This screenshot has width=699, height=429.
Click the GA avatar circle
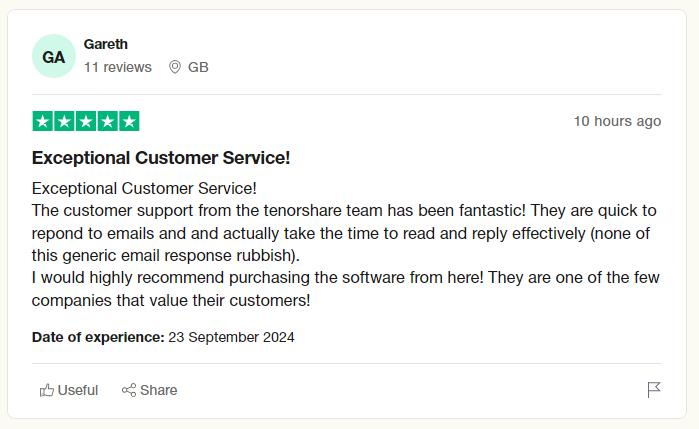tap(54, 57)
